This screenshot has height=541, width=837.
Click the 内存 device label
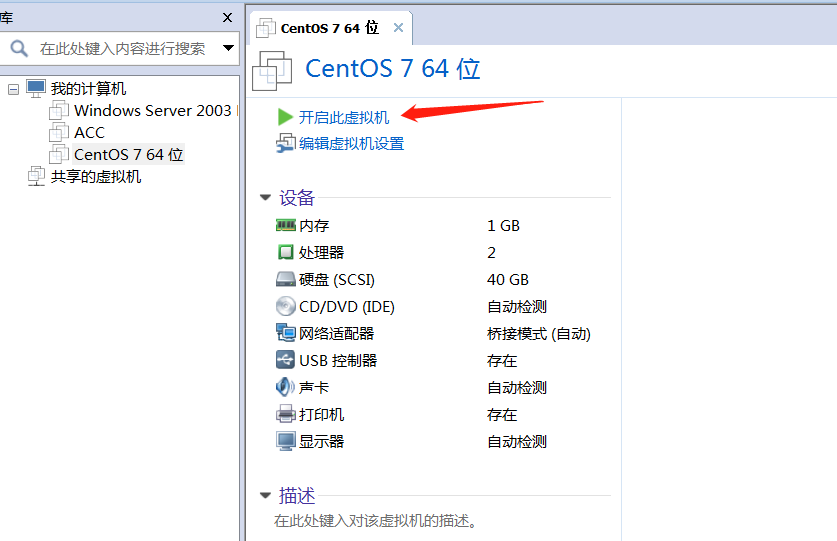(314, 225)
